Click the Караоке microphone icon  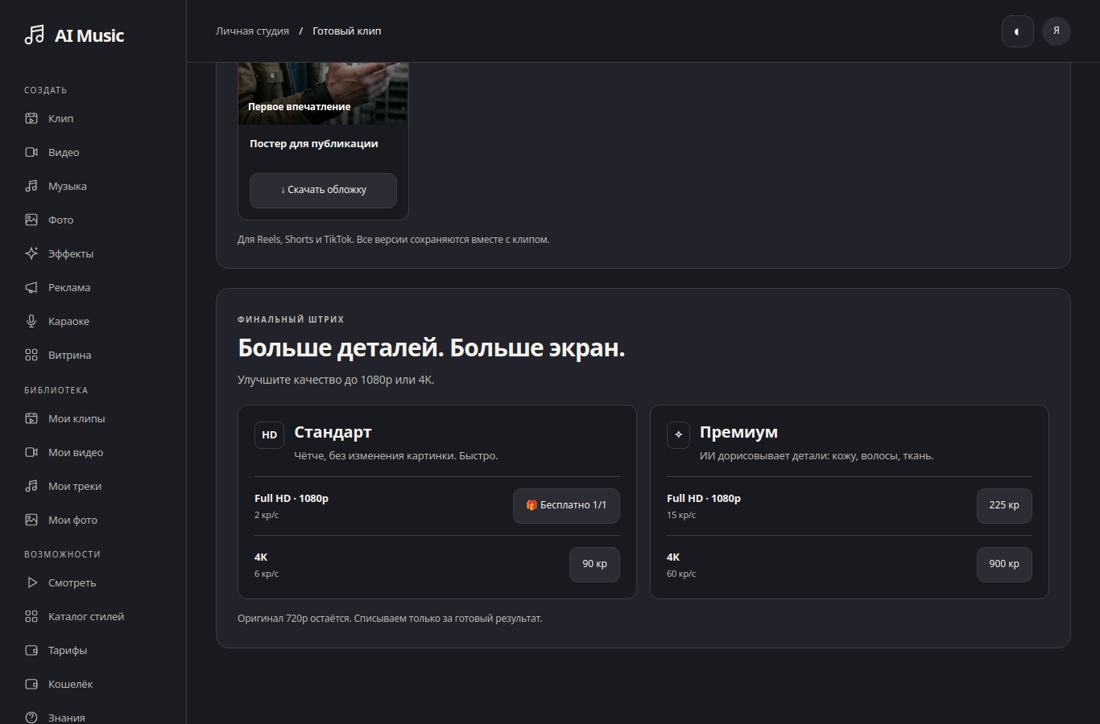click(x=32, y=321)
